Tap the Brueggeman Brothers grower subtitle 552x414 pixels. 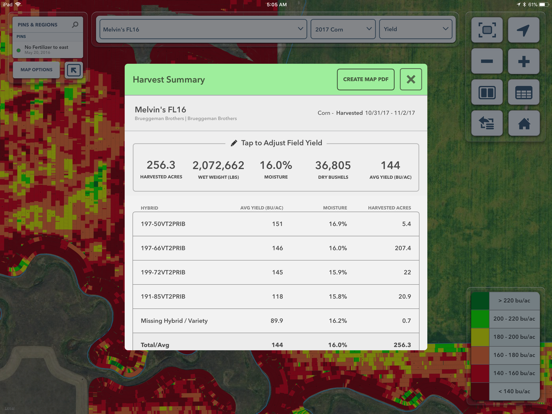(x=186, y=119)
